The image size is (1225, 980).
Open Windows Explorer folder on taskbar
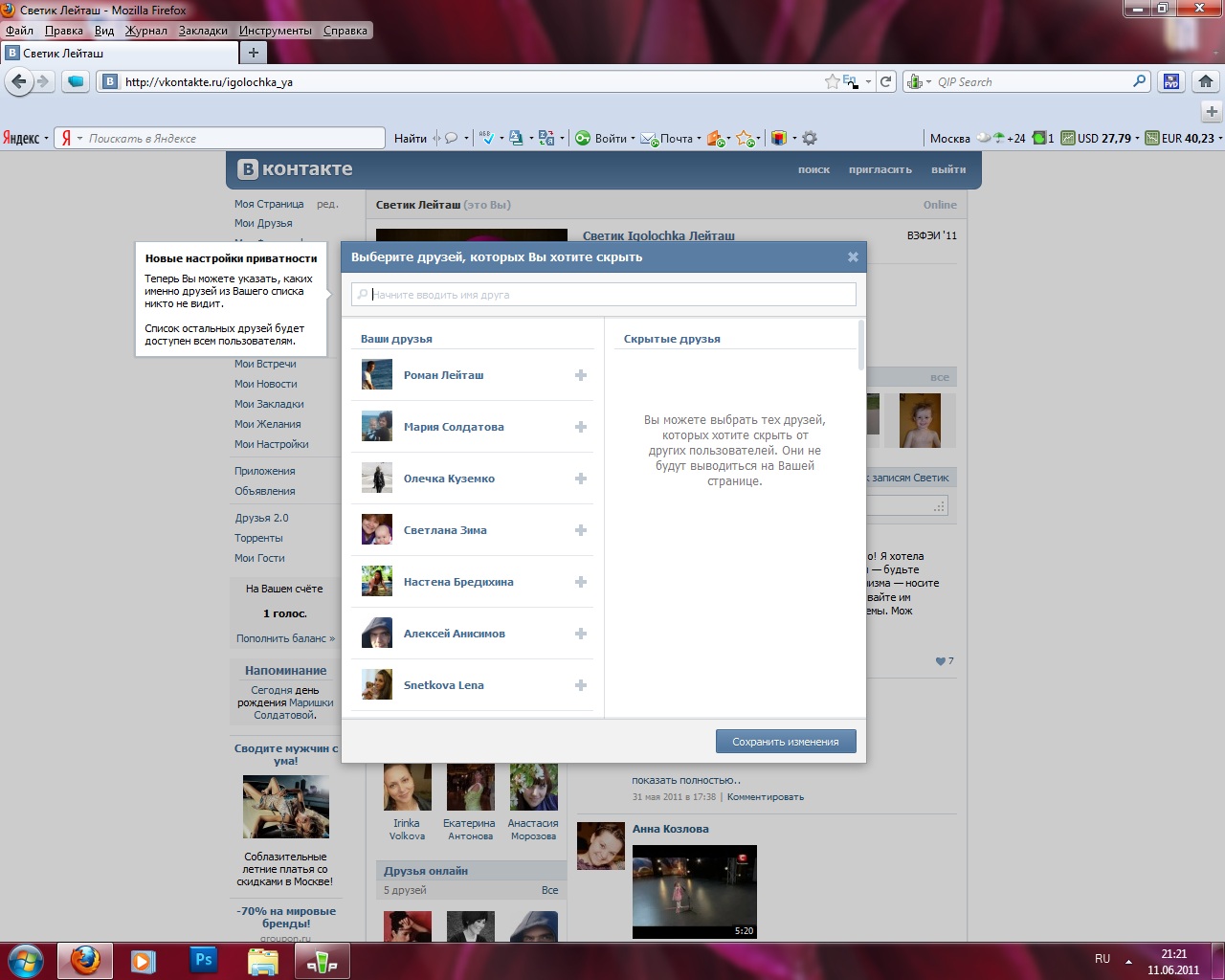click(x=262, y=960)
